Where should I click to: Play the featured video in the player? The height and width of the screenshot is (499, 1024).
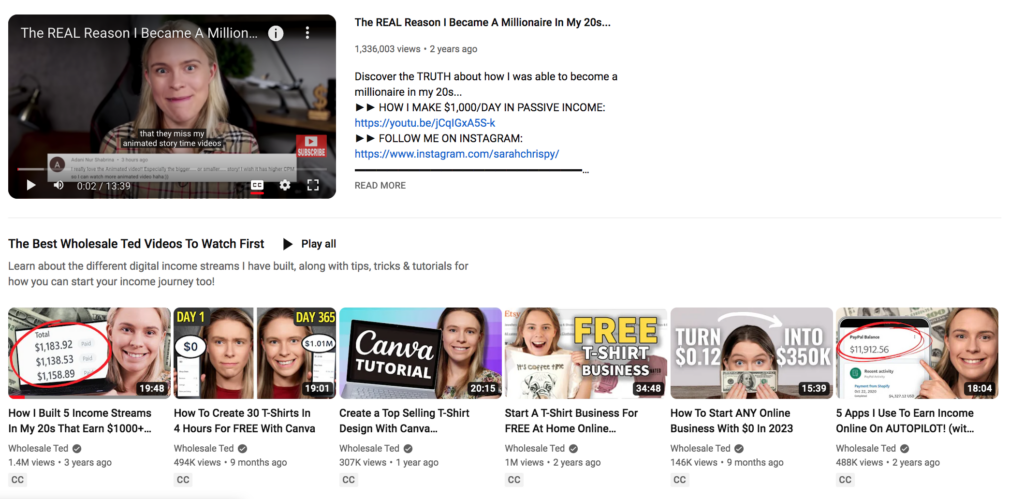pyautogui.click(x=30, y=185)
